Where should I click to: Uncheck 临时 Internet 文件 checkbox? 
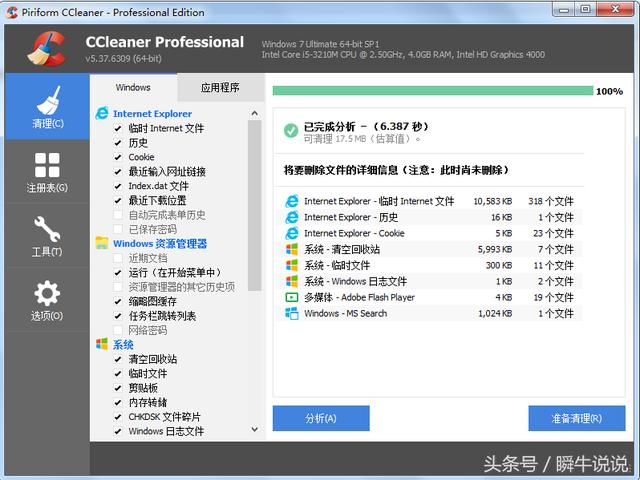click(118, 128)
